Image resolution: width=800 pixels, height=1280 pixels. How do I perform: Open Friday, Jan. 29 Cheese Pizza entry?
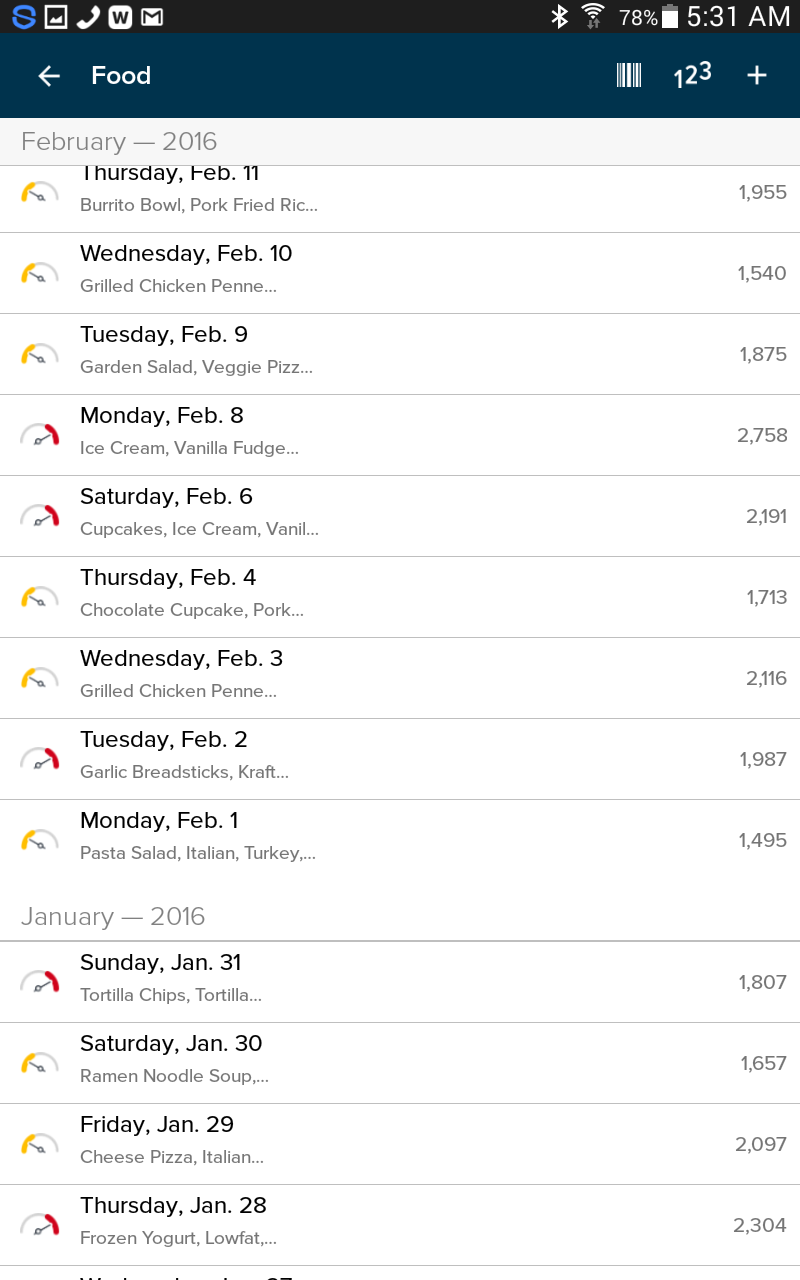point(400,1144)
